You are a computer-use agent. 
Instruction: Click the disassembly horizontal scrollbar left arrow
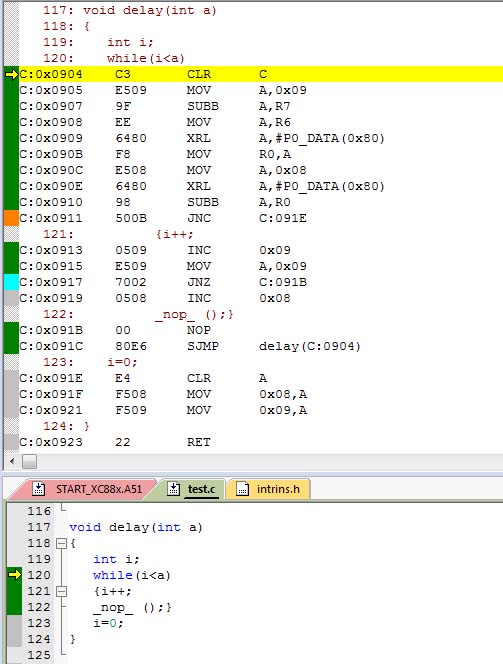[x=12, y=461]
